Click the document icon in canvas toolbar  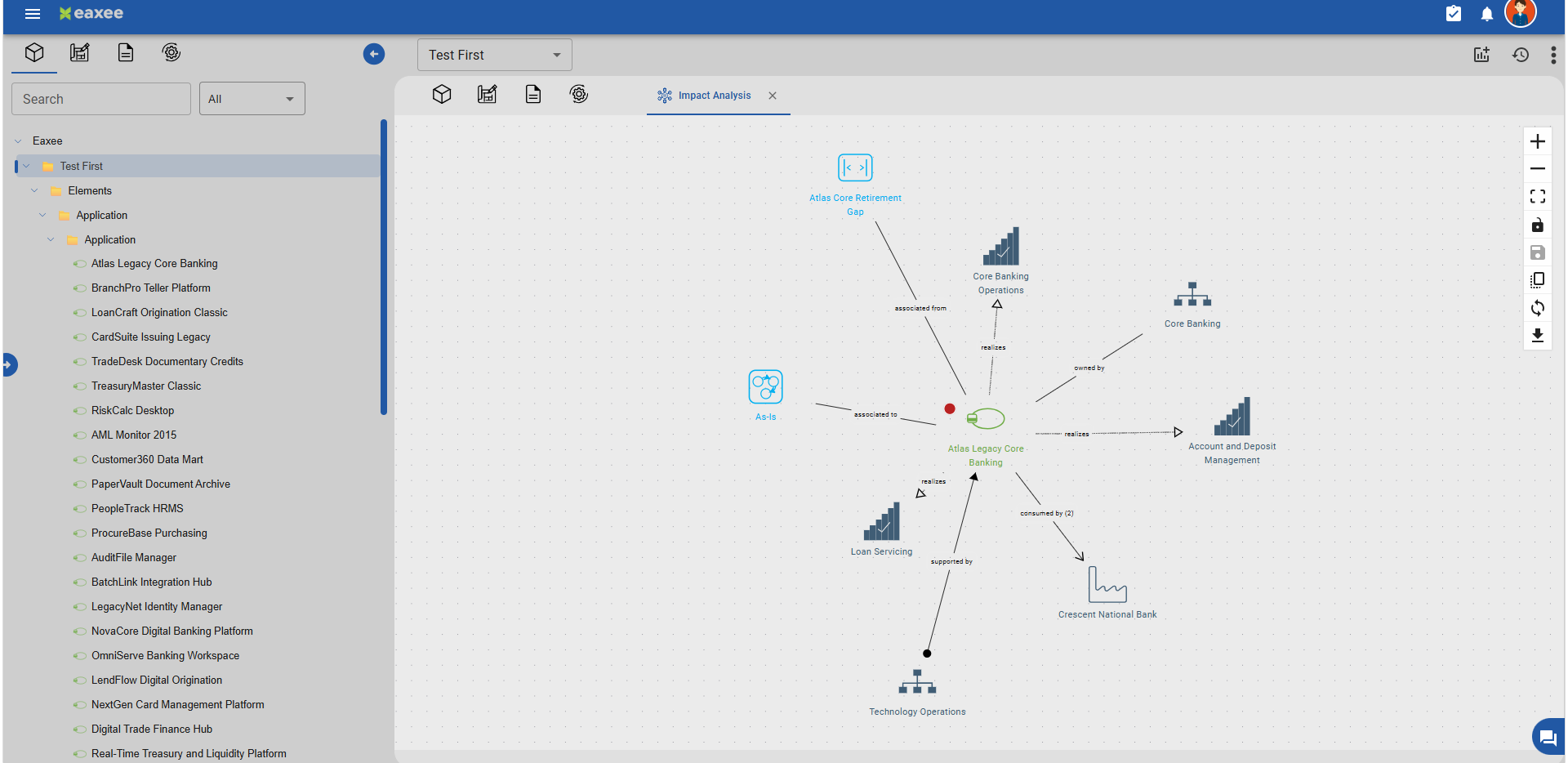pos(533,94)
